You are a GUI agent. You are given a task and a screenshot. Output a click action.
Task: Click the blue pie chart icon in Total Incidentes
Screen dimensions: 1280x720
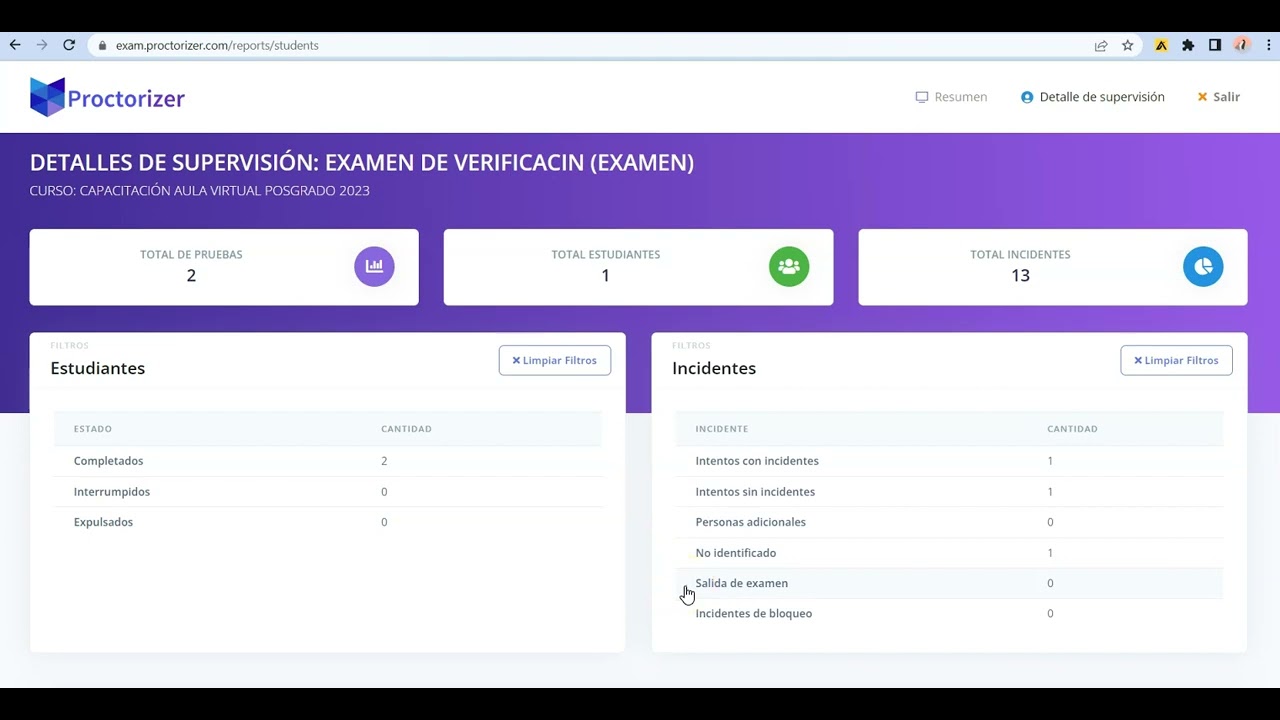click(x=1203, y=266)
